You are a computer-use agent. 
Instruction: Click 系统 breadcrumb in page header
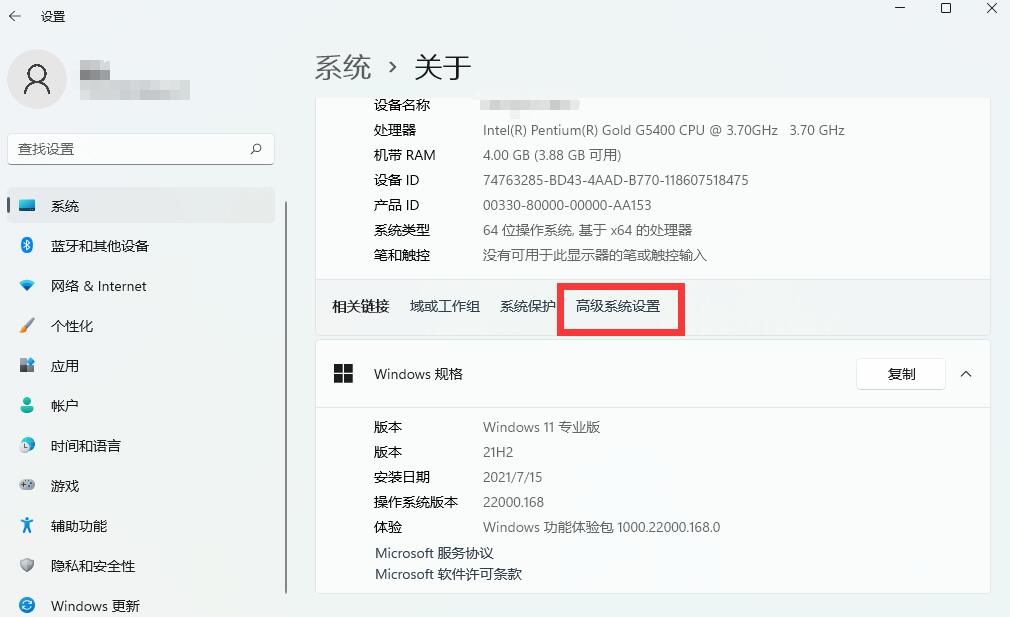click(343, 67)
